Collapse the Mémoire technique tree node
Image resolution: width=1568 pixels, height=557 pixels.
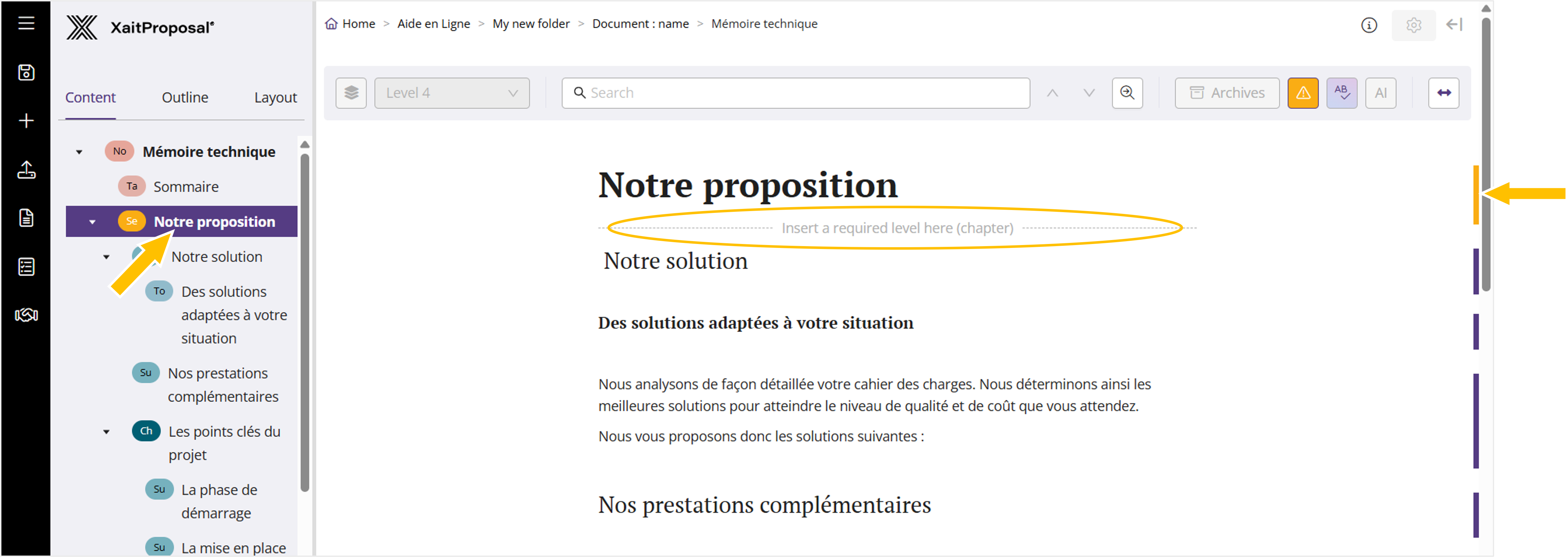(79, 152)
